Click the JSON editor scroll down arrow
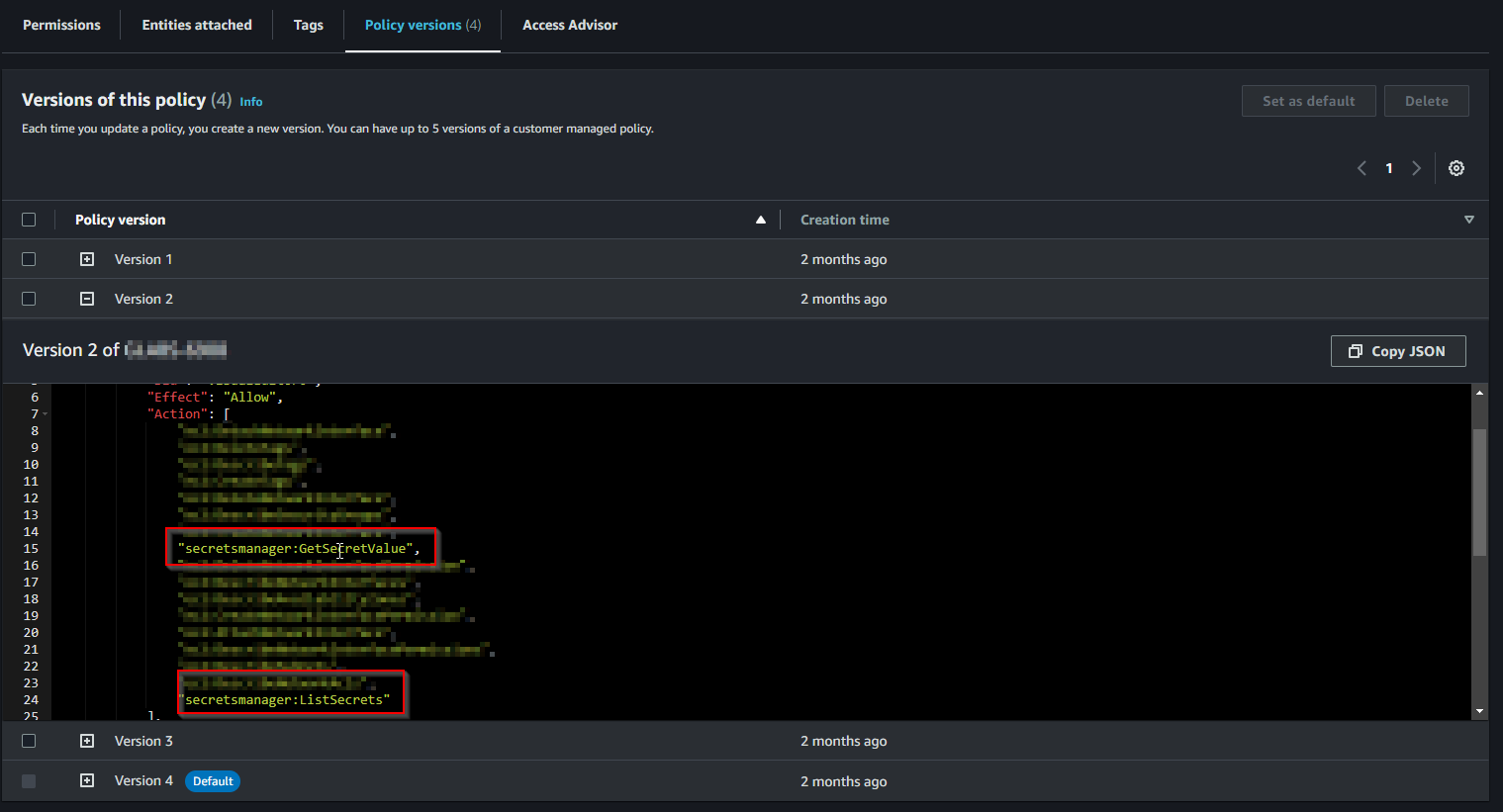 point(1479,711)
